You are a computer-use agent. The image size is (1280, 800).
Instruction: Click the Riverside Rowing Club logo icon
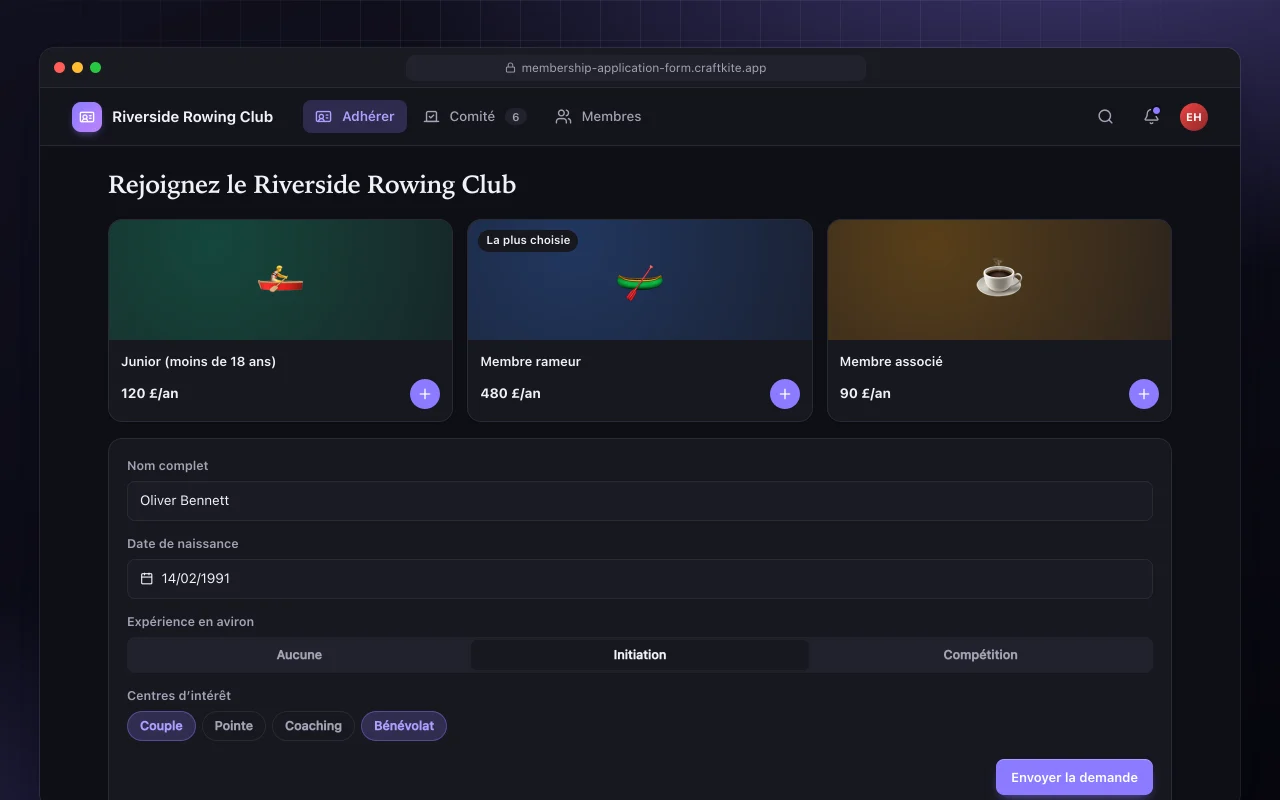(87, 117)
